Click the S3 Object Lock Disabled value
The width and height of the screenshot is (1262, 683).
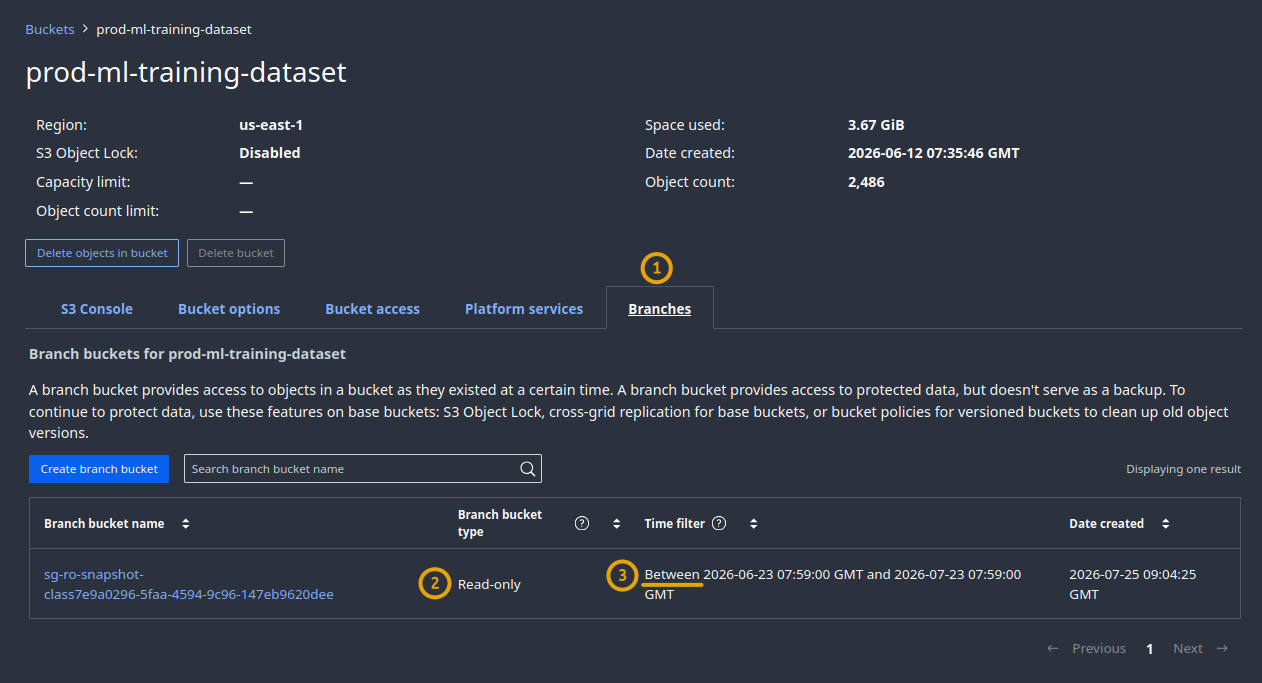pyautogui.click(x=270, y=153)
